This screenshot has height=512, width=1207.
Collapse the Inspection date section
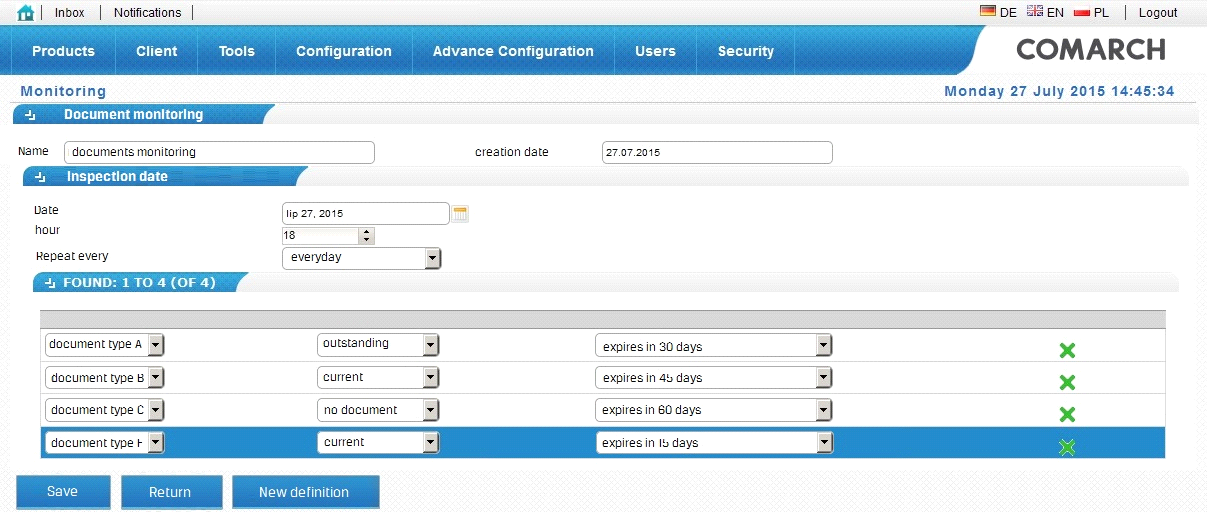pos(40,177)
